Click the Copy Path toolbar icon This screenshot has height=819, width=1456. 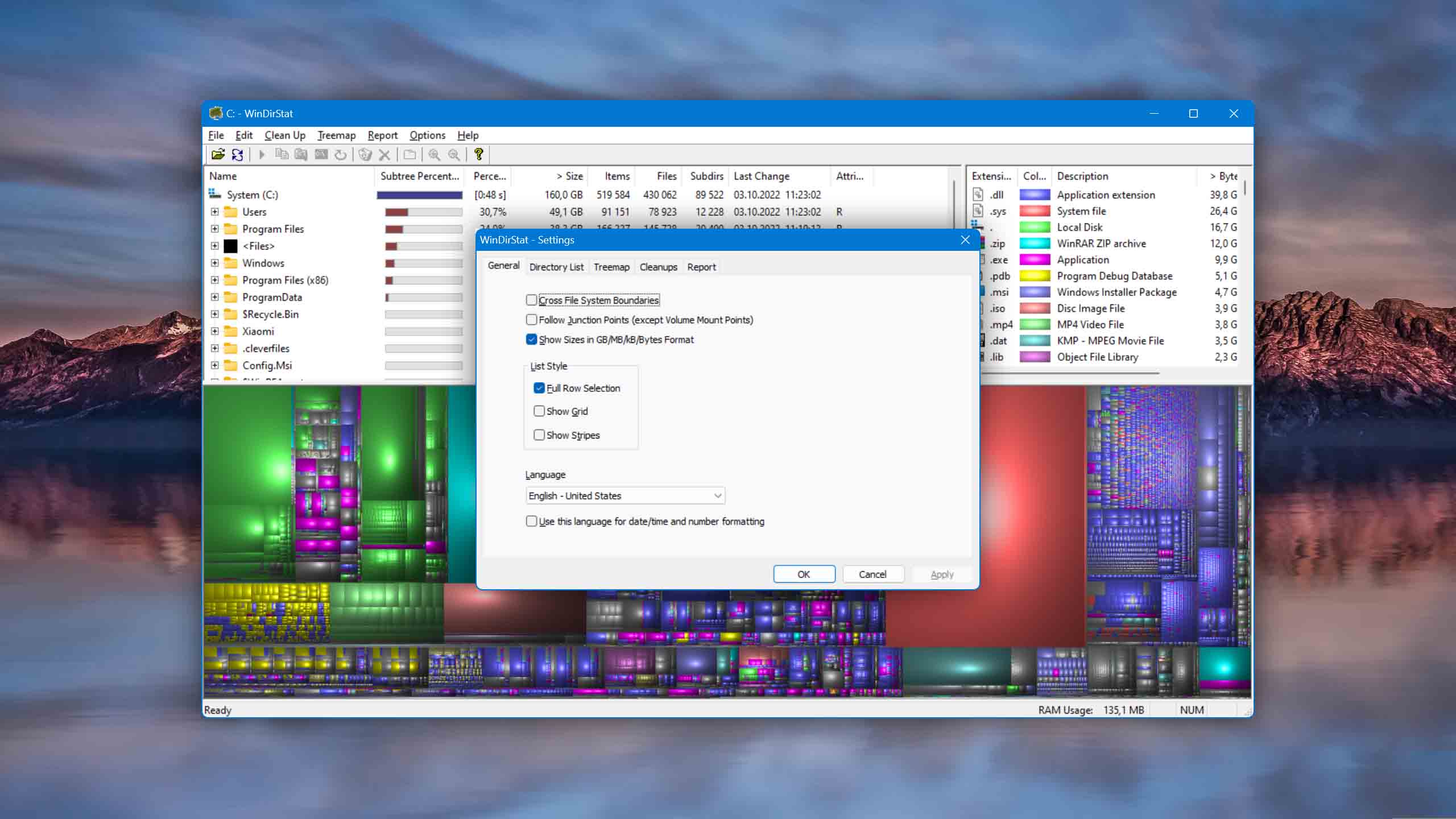282,154
